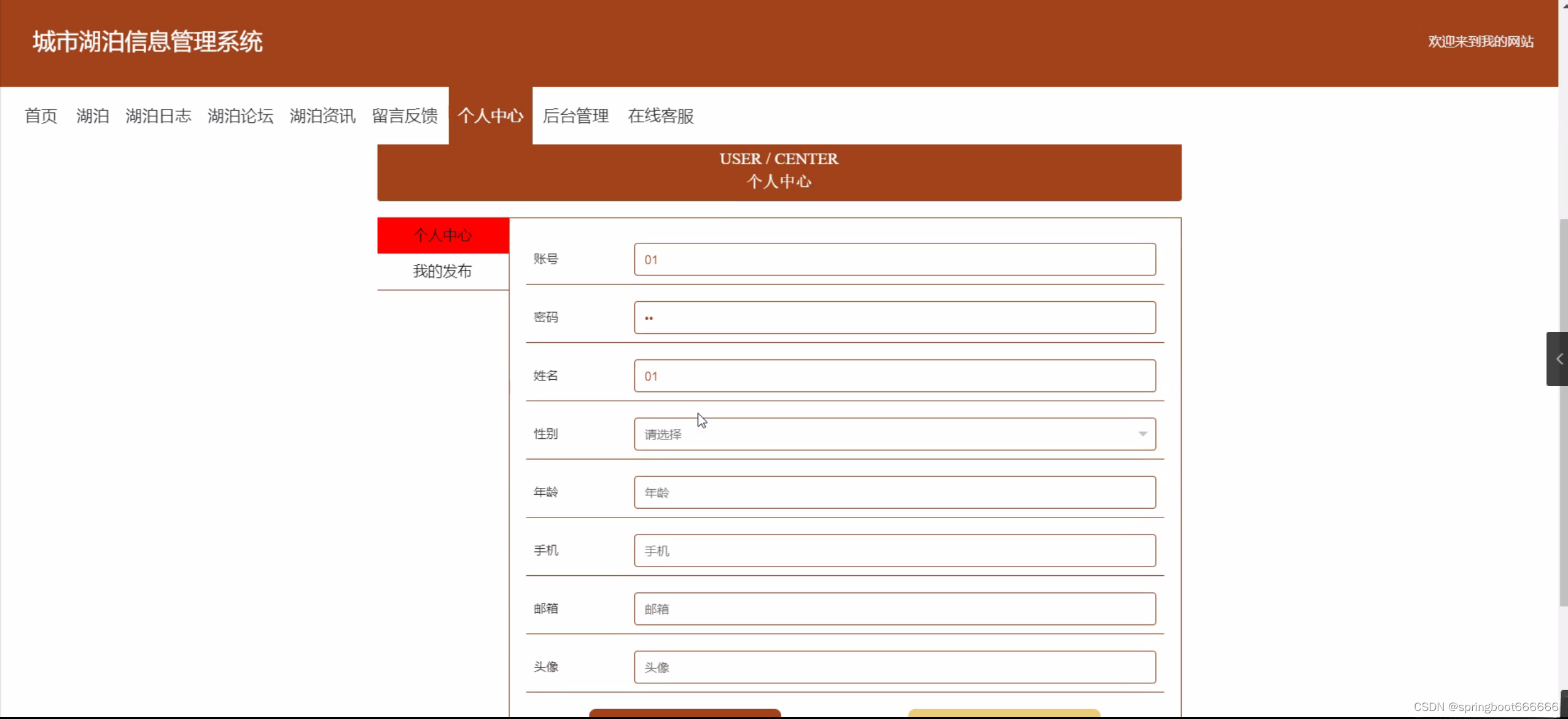Open 后台管理 link

point(575,116)
